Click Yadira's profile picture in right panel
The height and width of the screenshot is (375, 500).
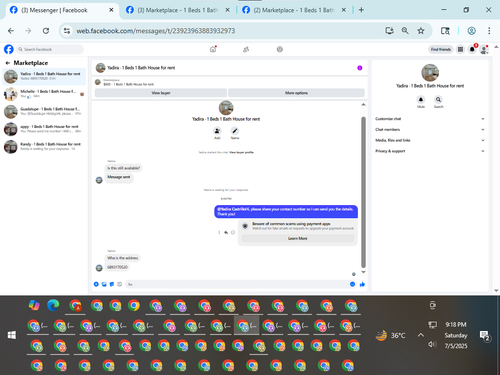pos(430,73)
